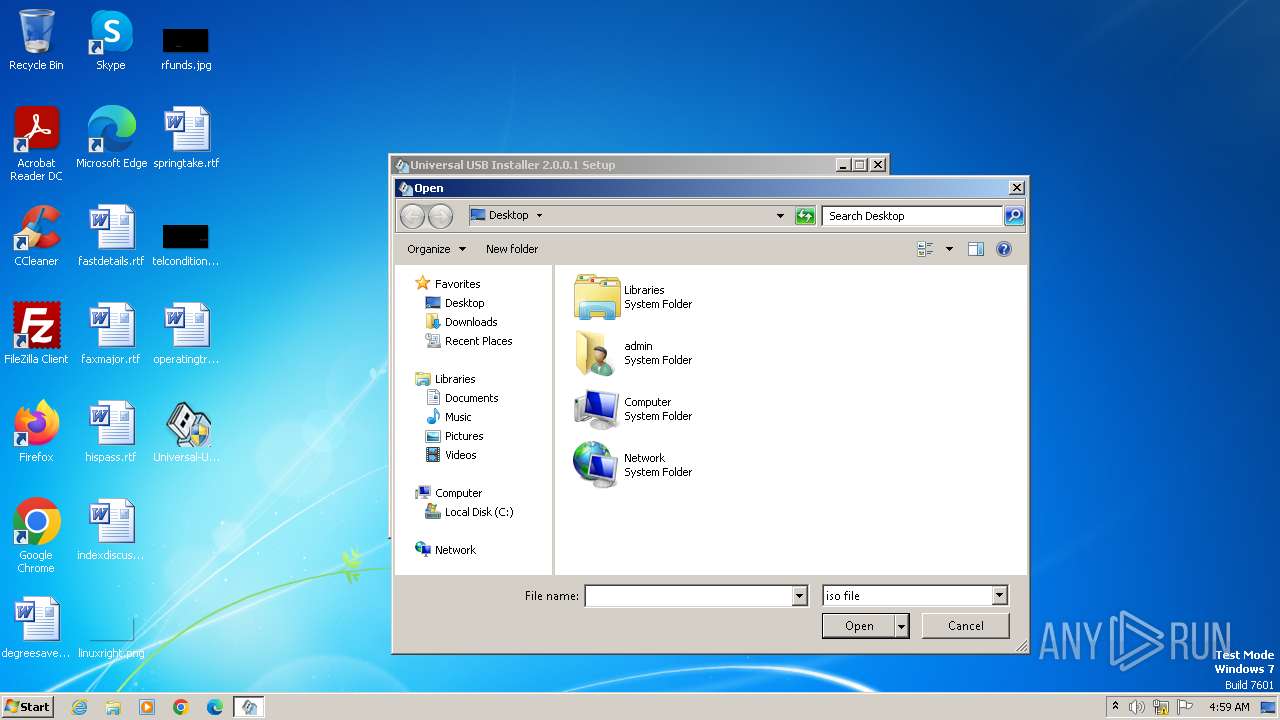The height and width of the screenshot is (720, 1280).
Task: Open Google Chrome desktop shortcut
Action: pyautogui.click(x=36, y=536)
